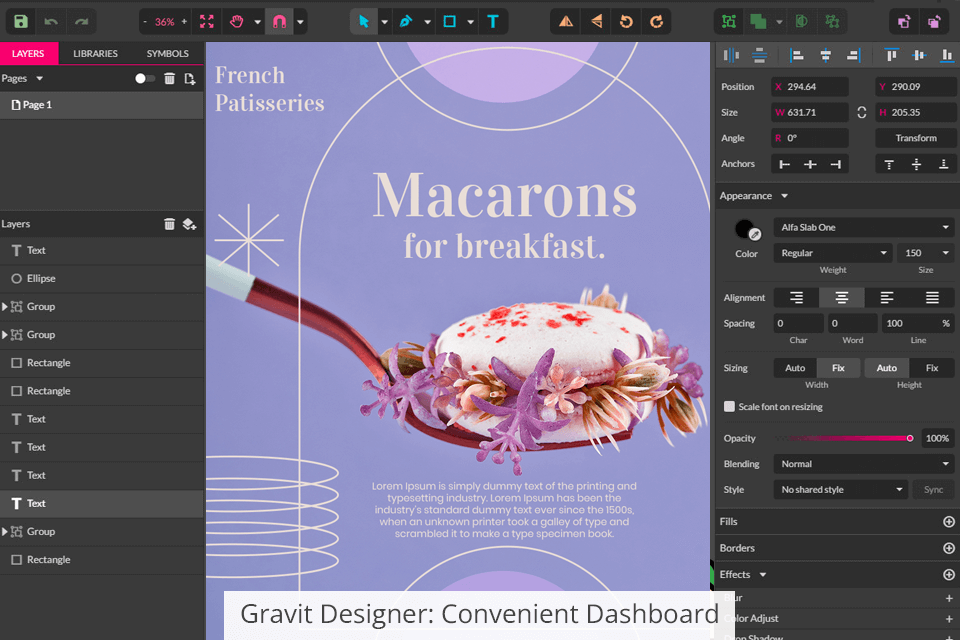The width and height of the screenshot is (960, 640).
Task: Click the bring-to-front arrange icon
Action: tap(904, 22)
